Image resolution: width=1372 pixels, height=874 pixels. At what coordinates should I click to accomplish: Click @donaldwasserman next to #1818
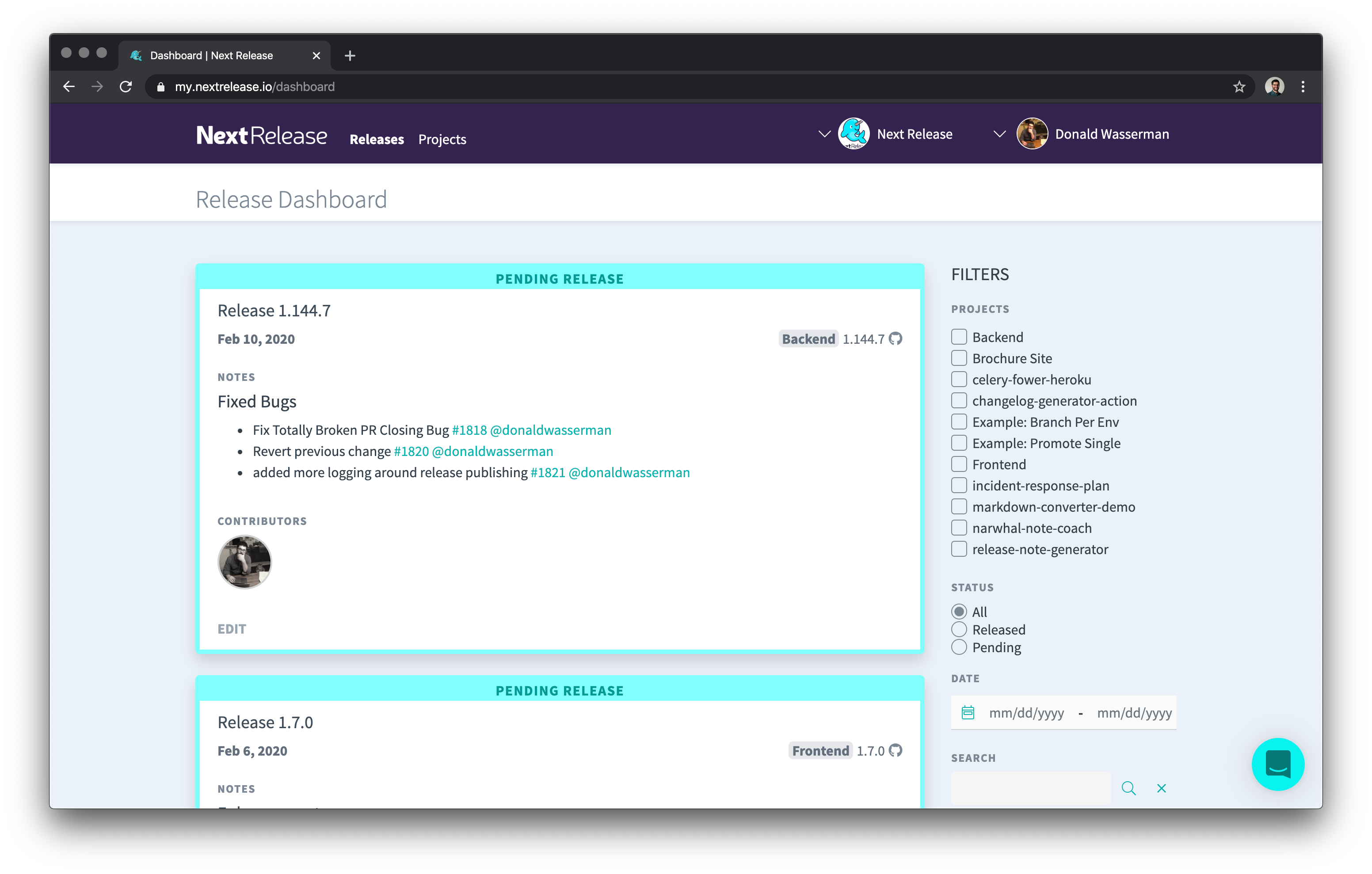click(550, 430)
